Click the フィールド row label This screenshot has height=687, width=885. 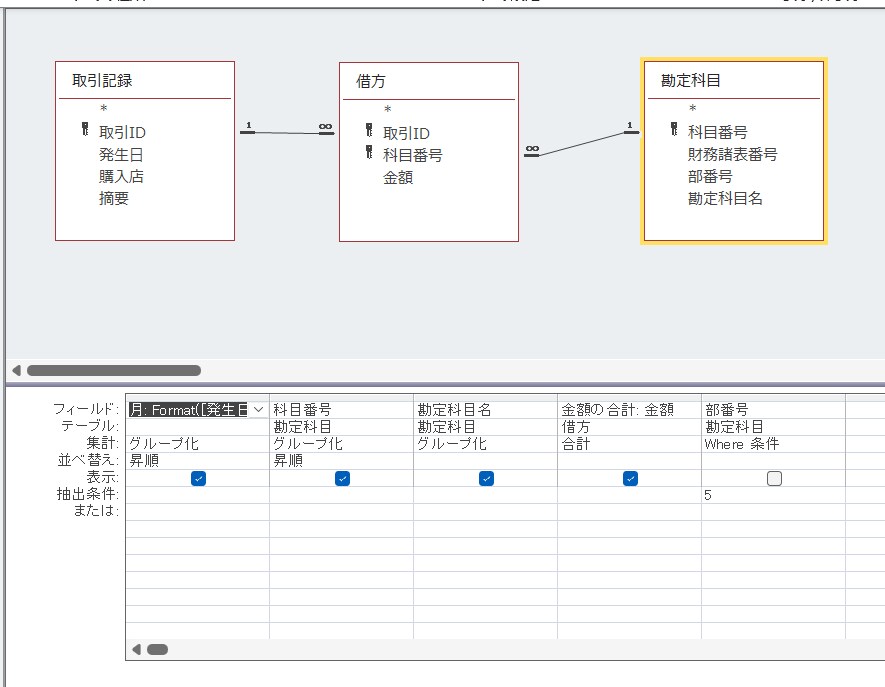pyautogui.click(x=86, y=409)
